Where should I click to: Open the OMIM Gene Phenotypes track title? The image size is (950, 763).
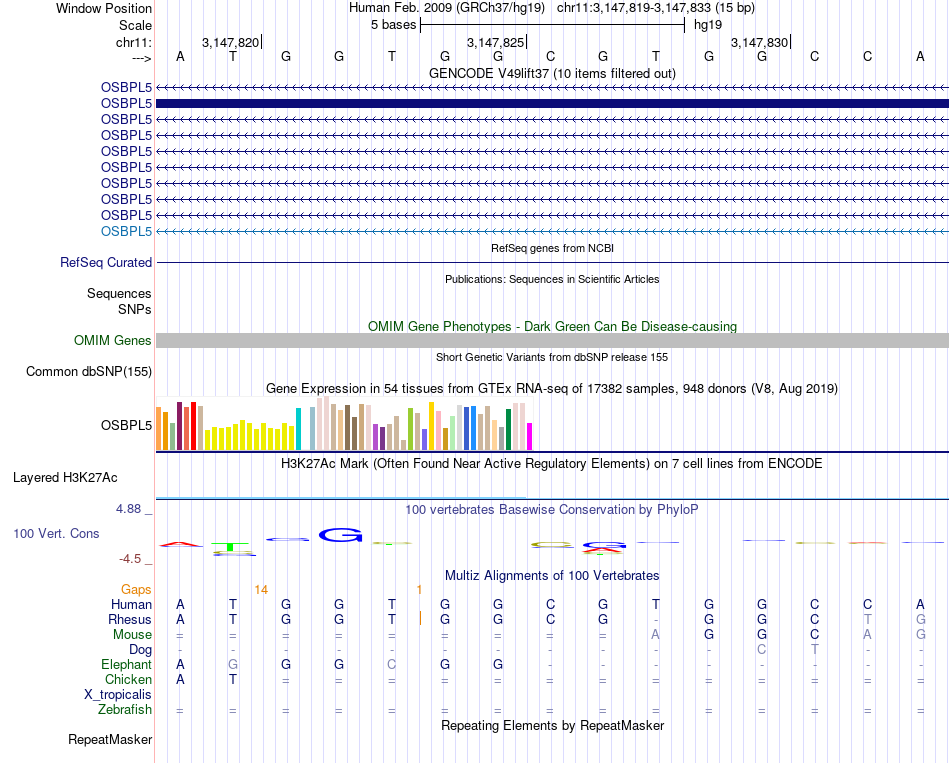coord(552,326)
